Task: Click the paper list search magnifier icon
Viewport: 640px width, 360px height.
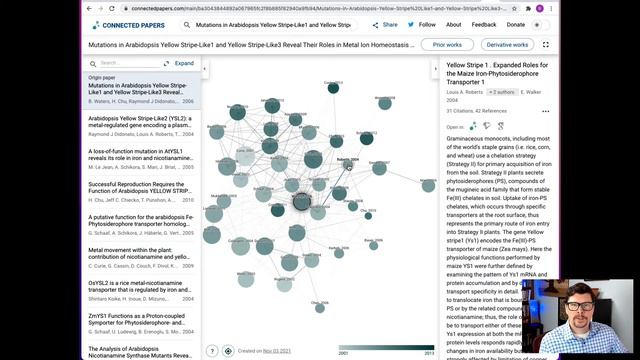Action: pos(93,64)
